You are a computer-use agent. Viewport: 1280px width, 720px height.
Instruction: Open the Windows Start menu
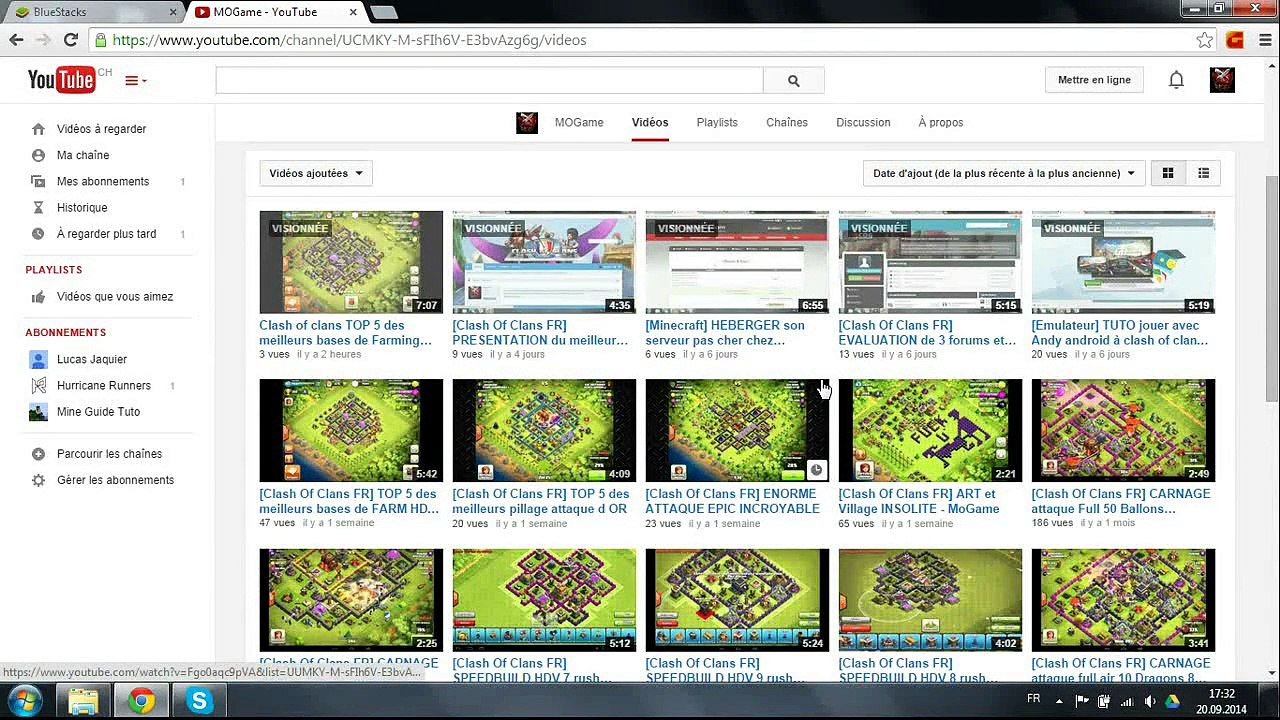(x=24, y=701)
